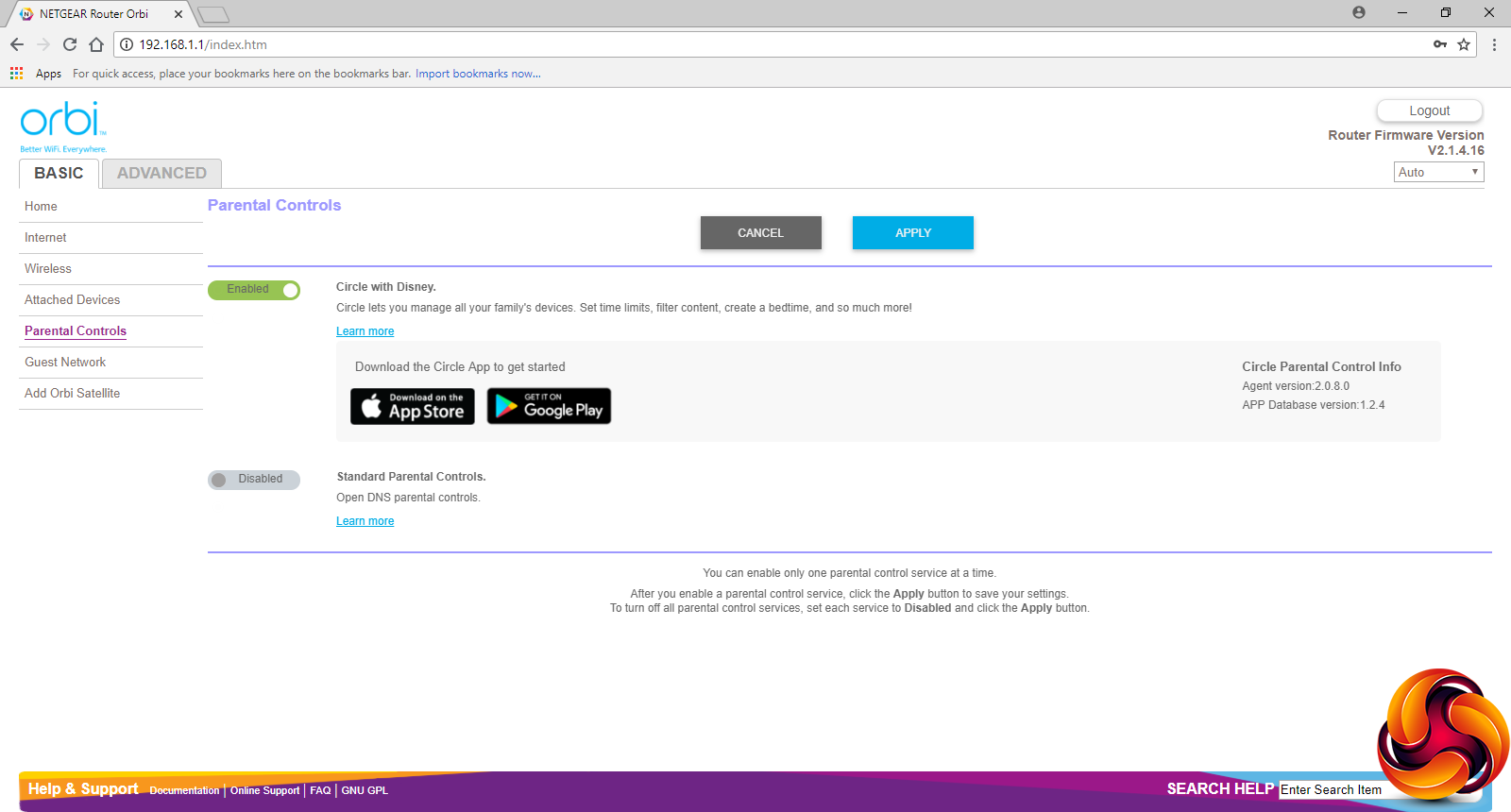Click the address bar URL
The width and height of the screenshot is (1511, 812).
pos(203,44)
